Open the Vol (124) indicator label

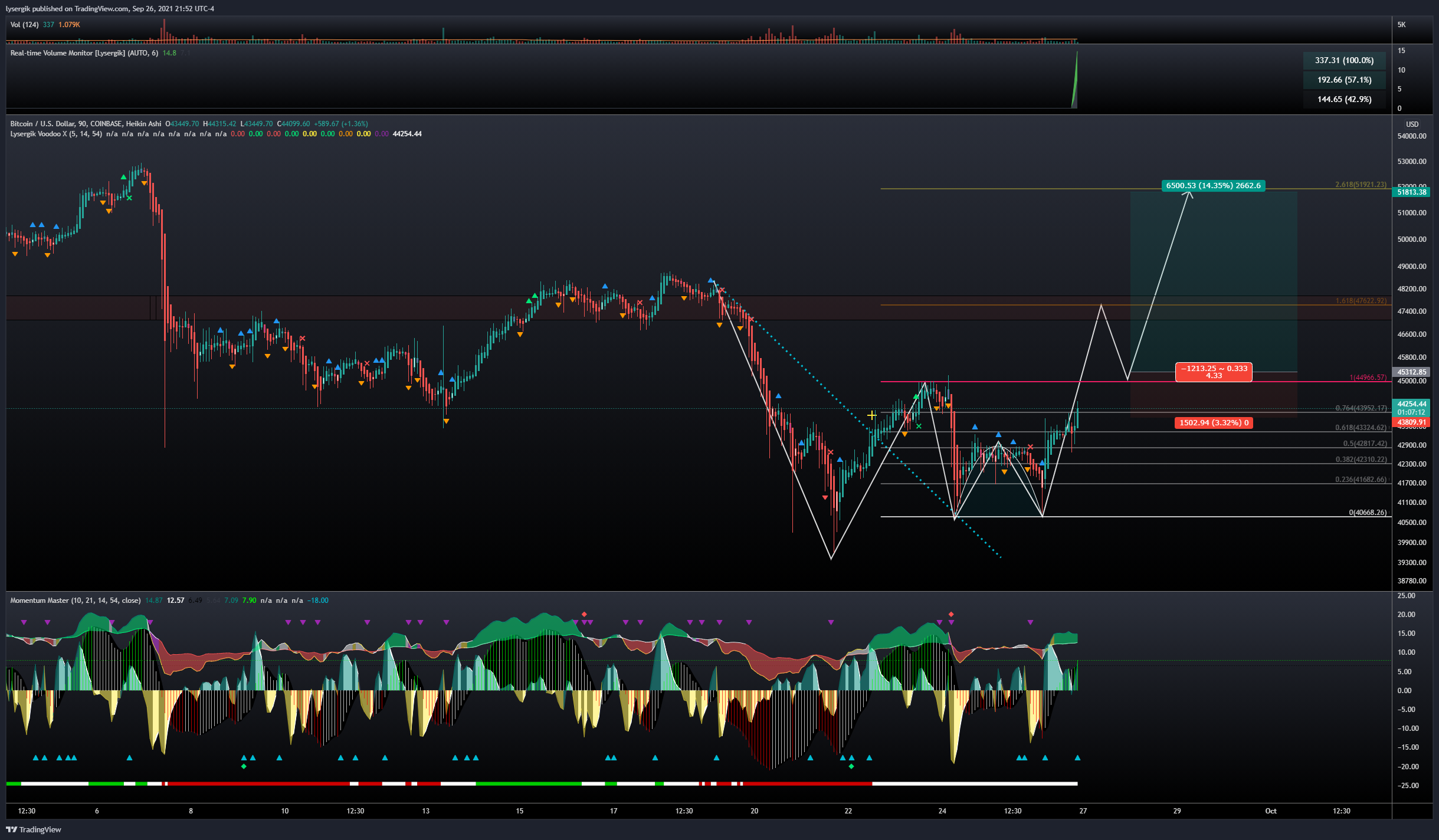[x=24, y=25]
